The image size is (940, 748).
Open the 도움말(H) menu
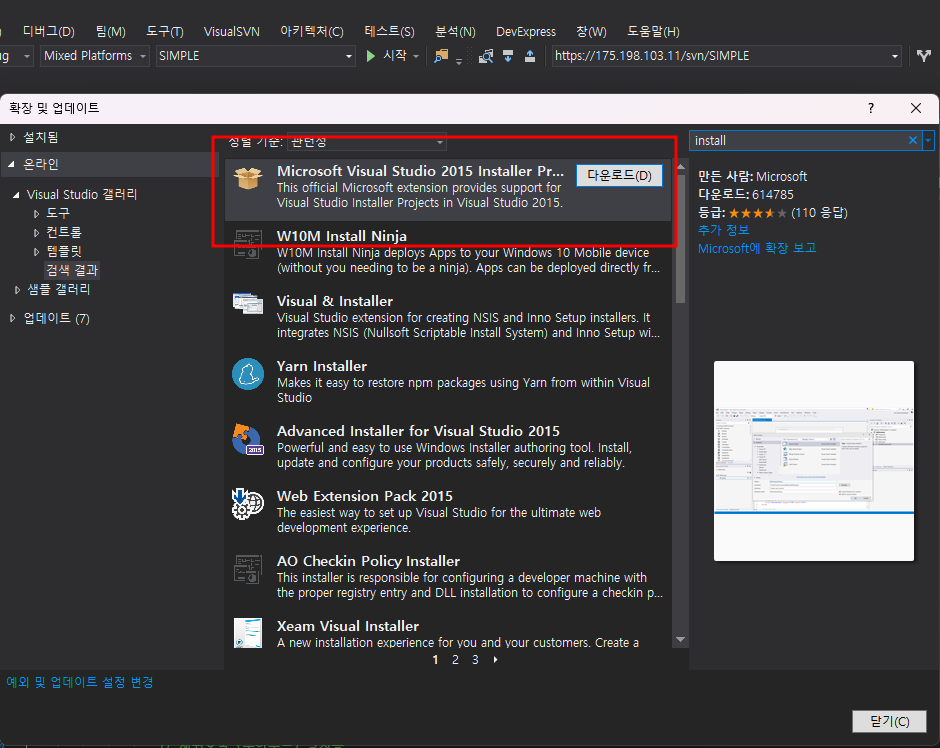click(653, 31)
